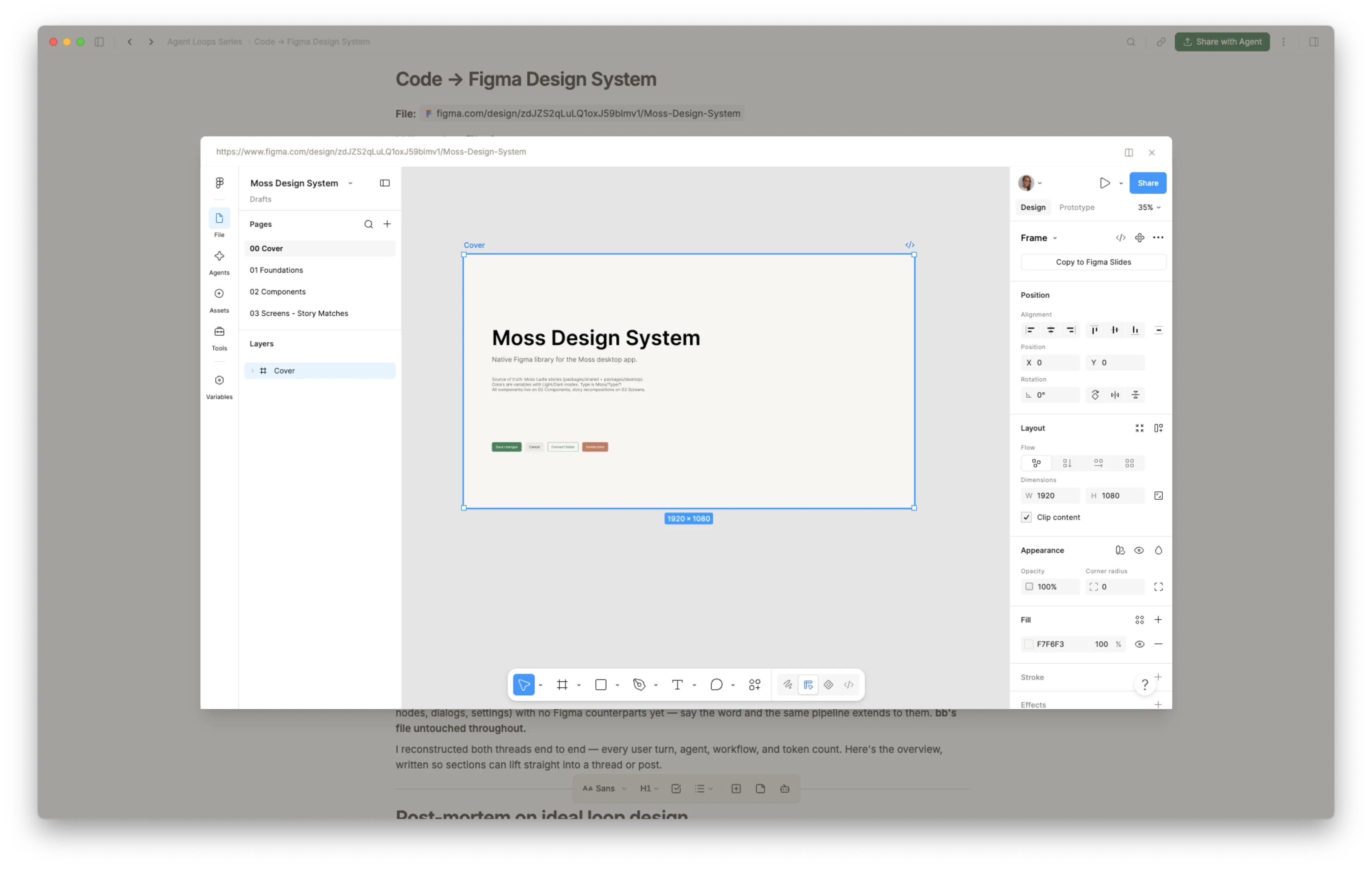Select the Move tool in bottom toolbar
This screenshot has height=869, width=1372.
(524, 684)
